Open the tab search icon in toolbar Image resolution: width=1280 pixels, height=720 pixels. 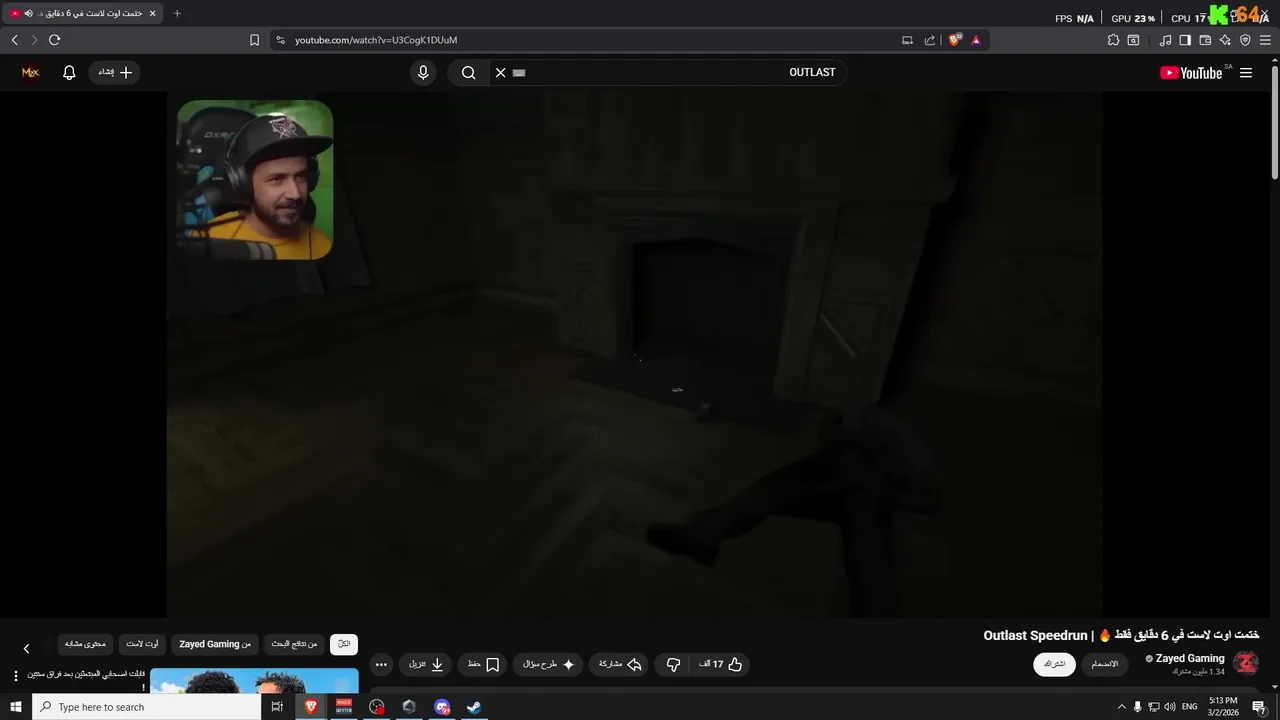[x=1133, y=40]
